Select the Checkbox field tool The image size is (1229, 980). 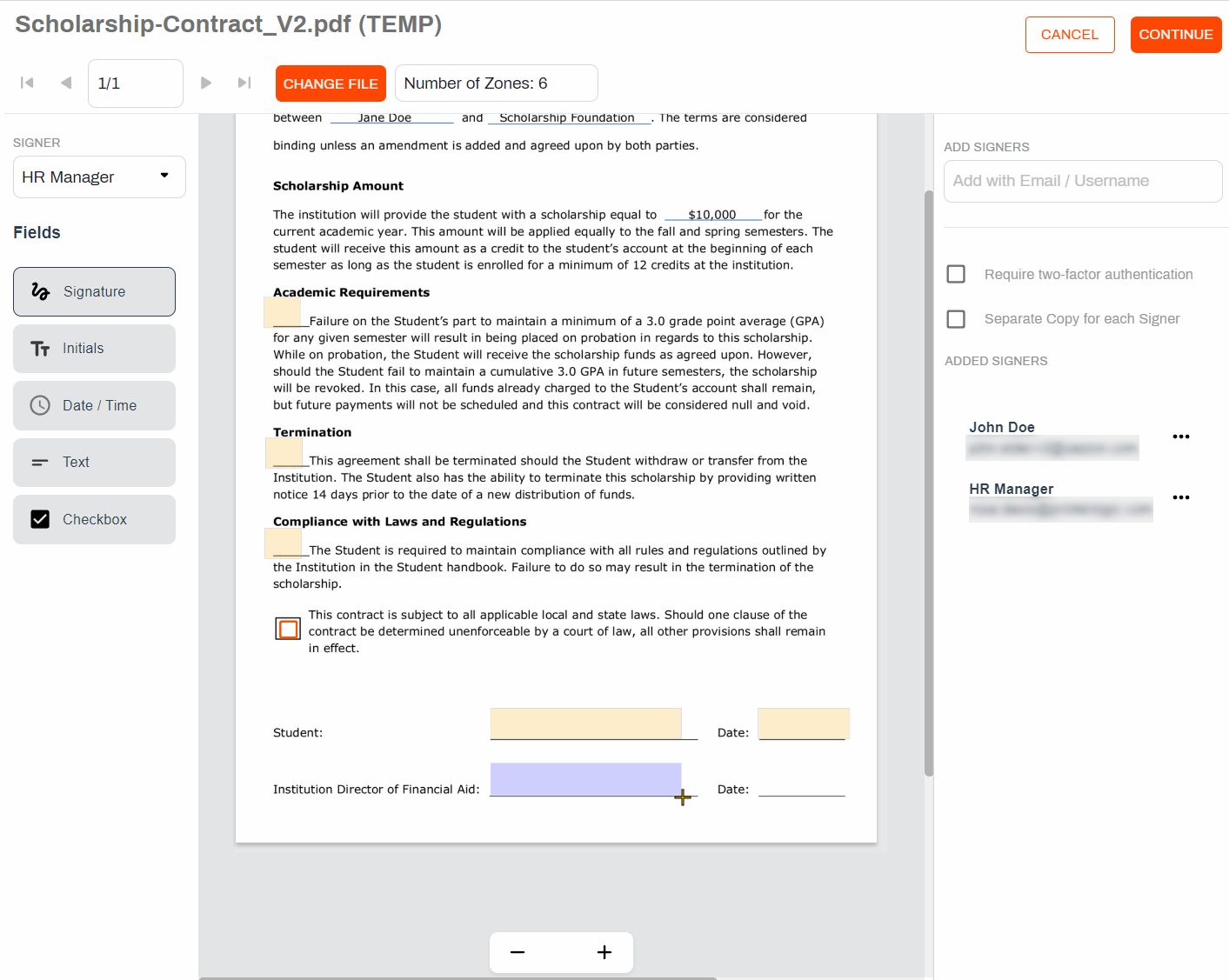click(94, 519)
